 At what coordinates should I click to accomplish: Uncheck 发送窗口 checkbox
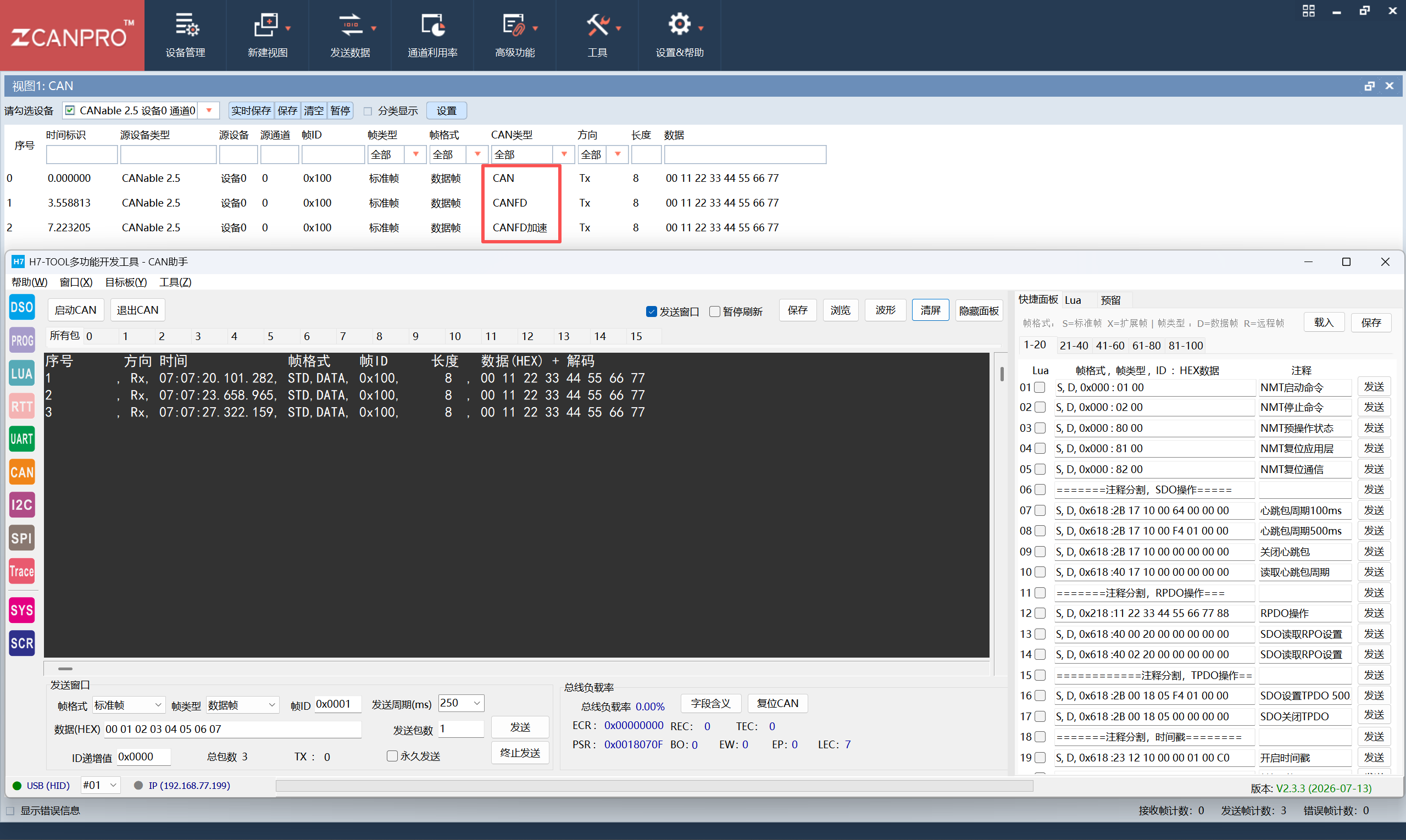click(x=651, y=311)
